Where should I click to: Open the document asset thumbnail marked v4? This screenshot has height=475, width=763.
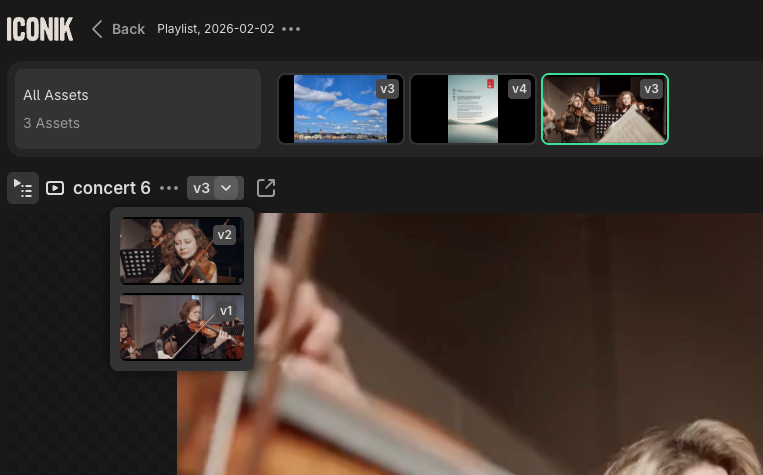pos(472,109)
